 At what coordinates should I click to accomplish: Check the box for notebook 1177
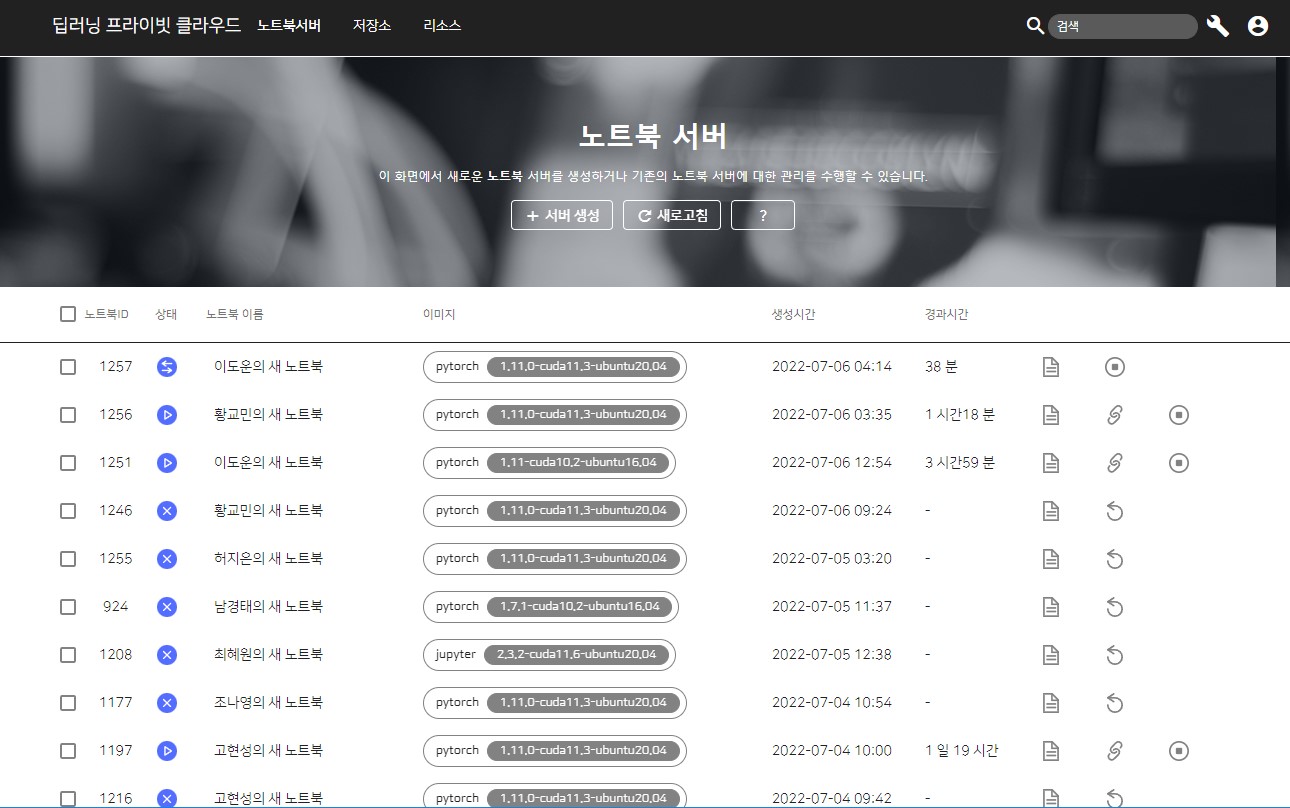pyautogui.click(x=68, y=703)
